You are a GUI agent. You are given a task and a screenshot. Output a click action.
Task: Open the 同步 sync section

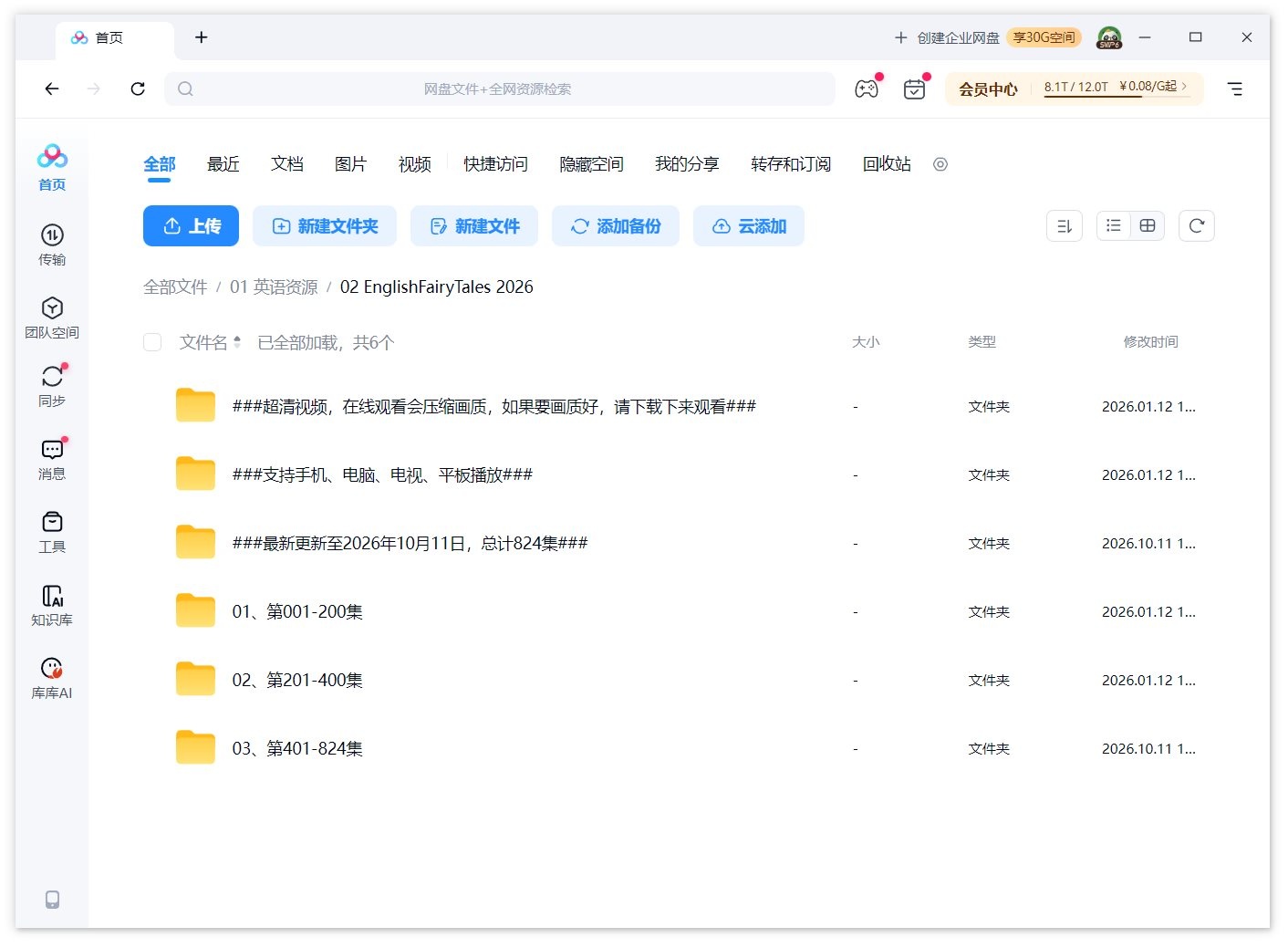pos(52,386)
